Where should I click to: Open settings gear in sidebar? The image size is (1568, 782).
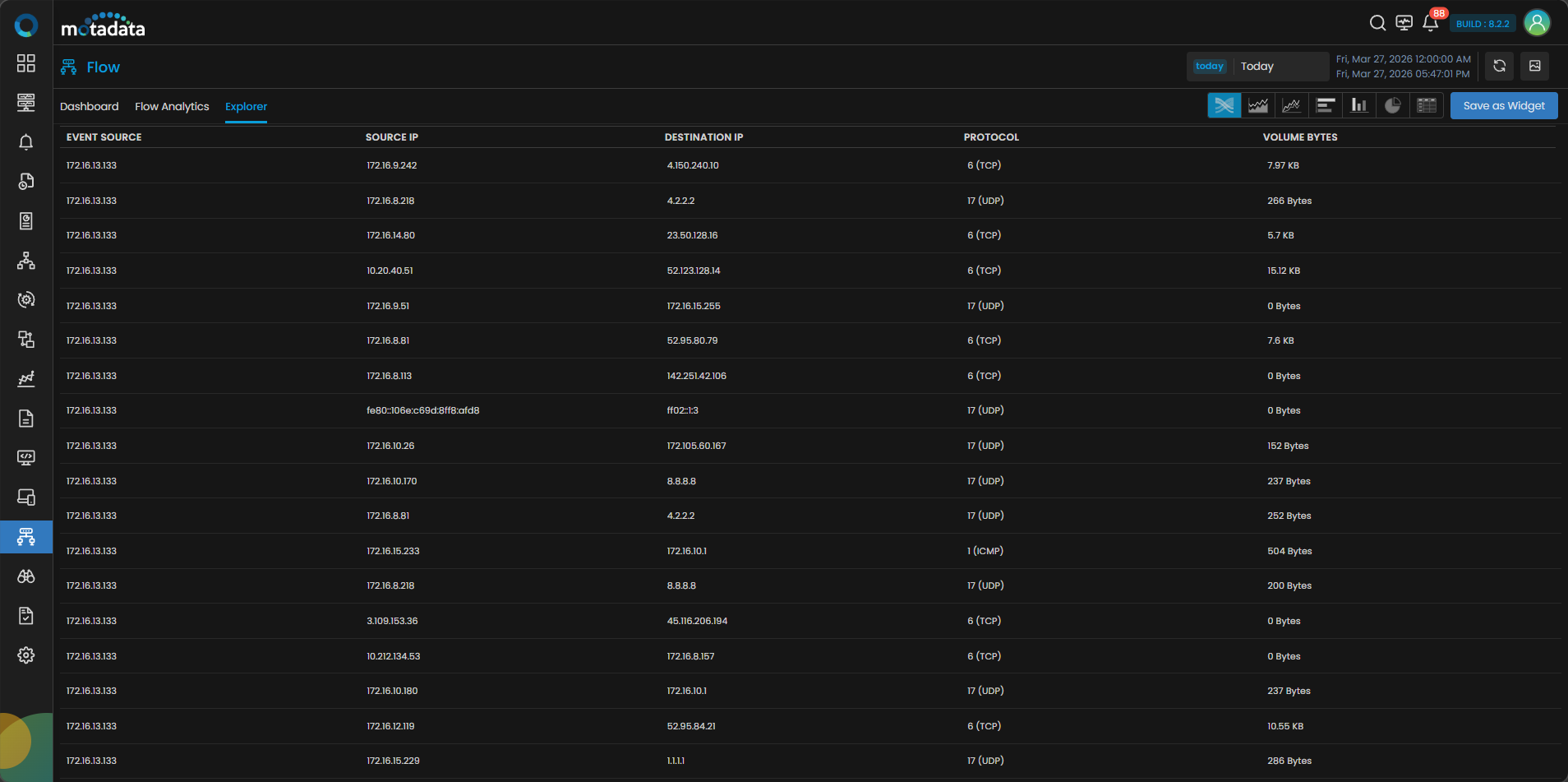click(26, 655)
